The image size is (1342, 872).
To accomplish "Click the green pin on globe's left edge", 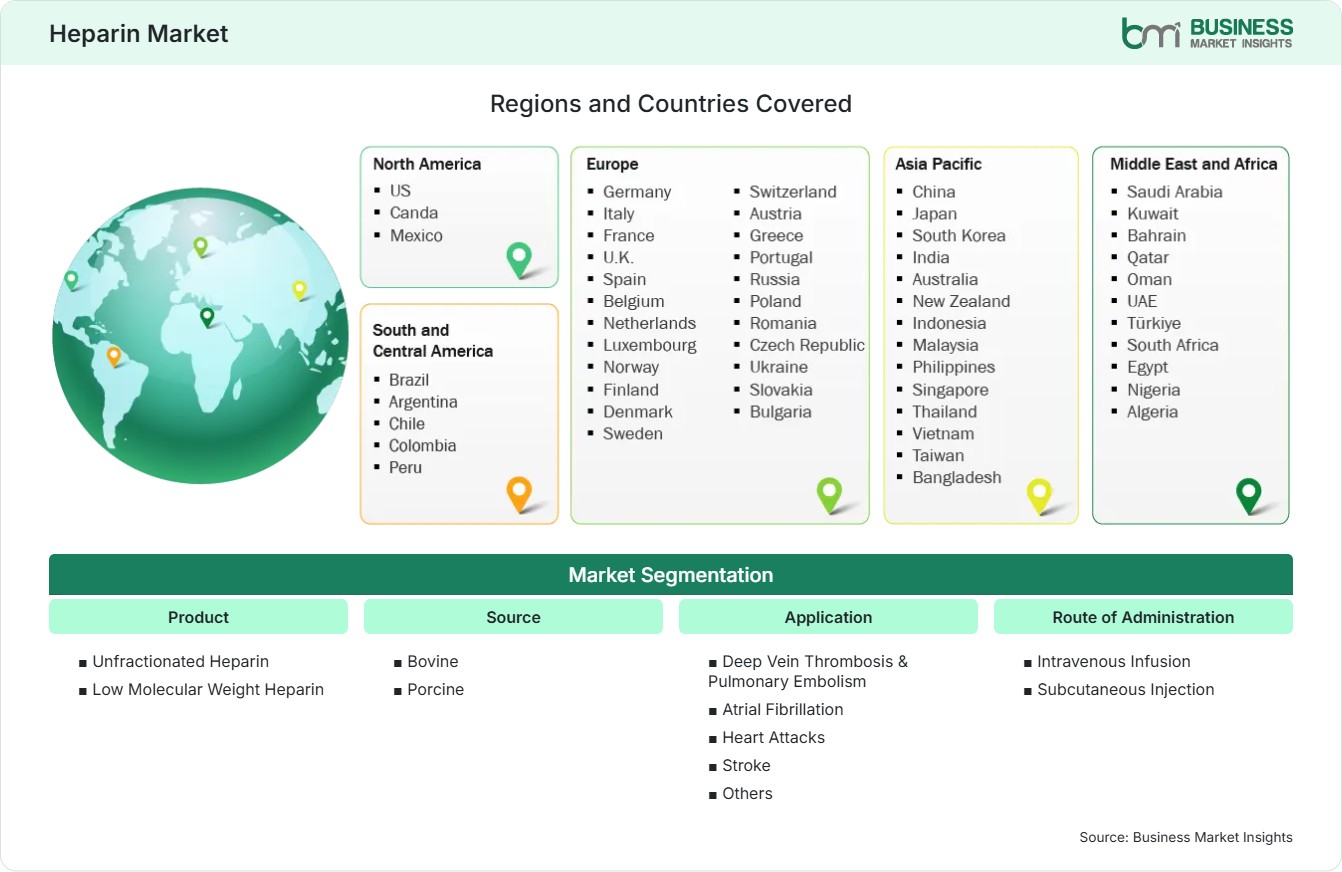I will click(71, 280).
